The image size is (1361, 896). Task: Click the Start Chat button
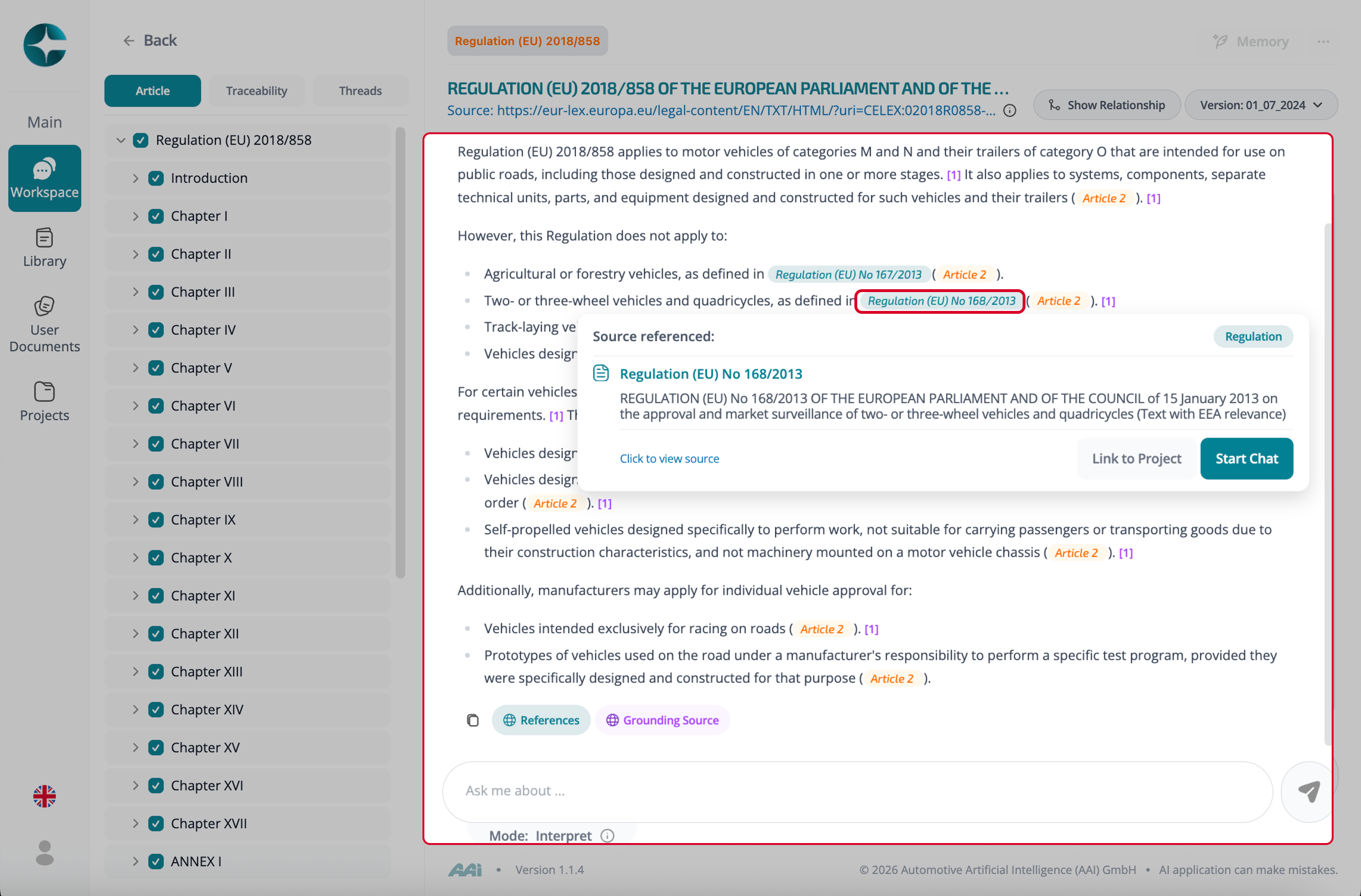[1247, 458]
